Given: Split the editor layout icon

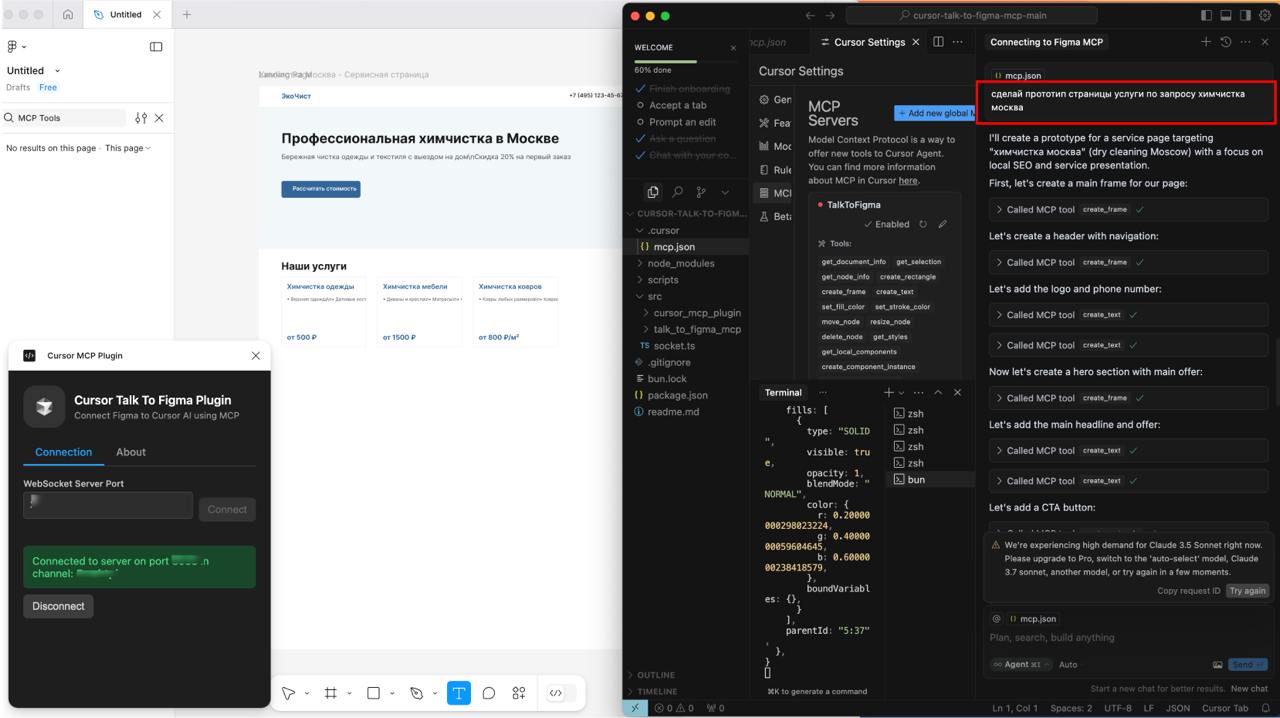Looking at the screenshot, I should coord(938,42).
